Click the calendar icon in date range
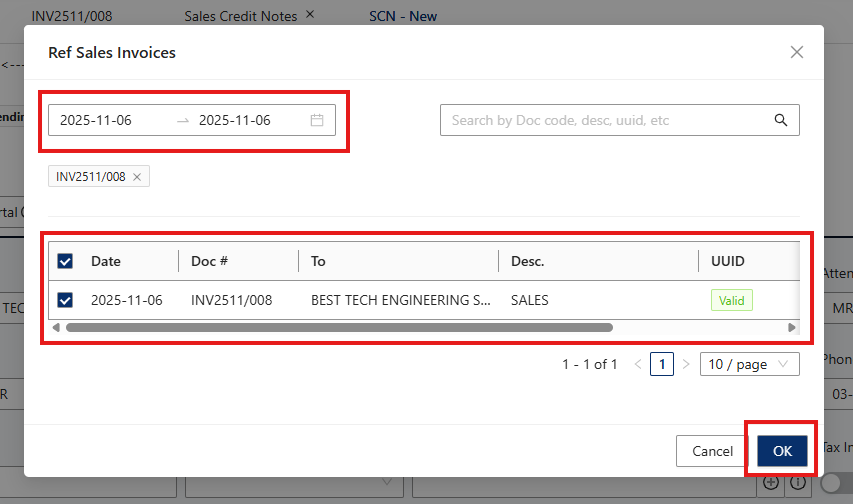Image resolution: width=853 pixels, height=504 pixels. click(x=317, y=120)
